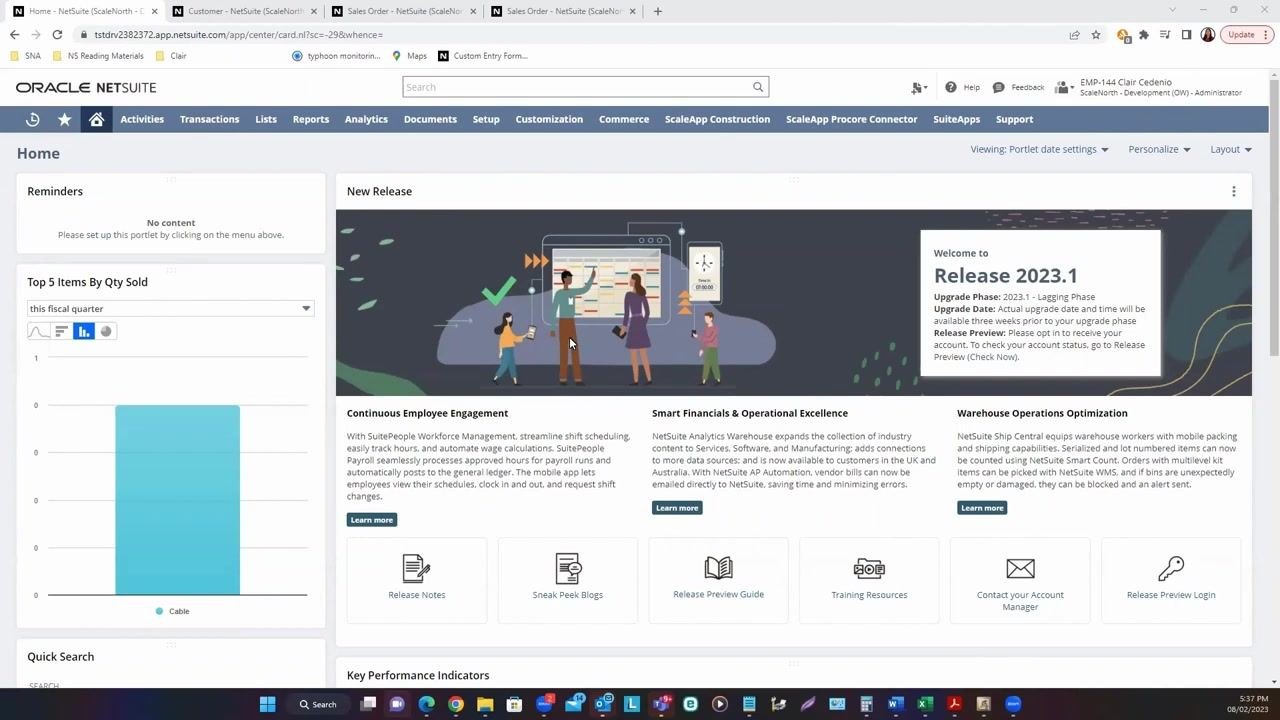This screenshot has width=1280, height=720.
Task: Open the New Release portlet three-dot menu
Action: click(x=1233, y=191)
